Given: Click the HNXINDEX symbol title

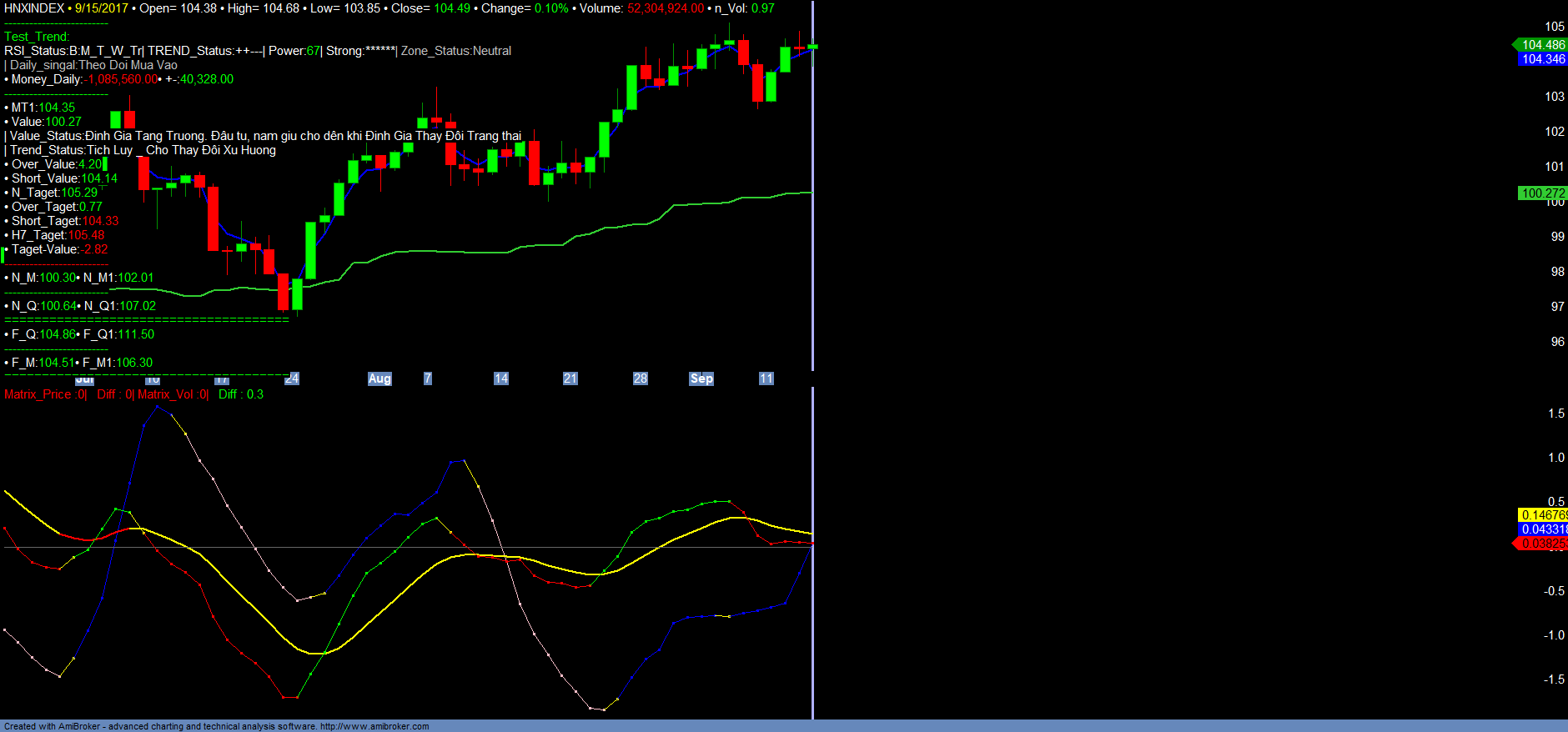Looking at the screenshot, I should [x=34, y=8].
